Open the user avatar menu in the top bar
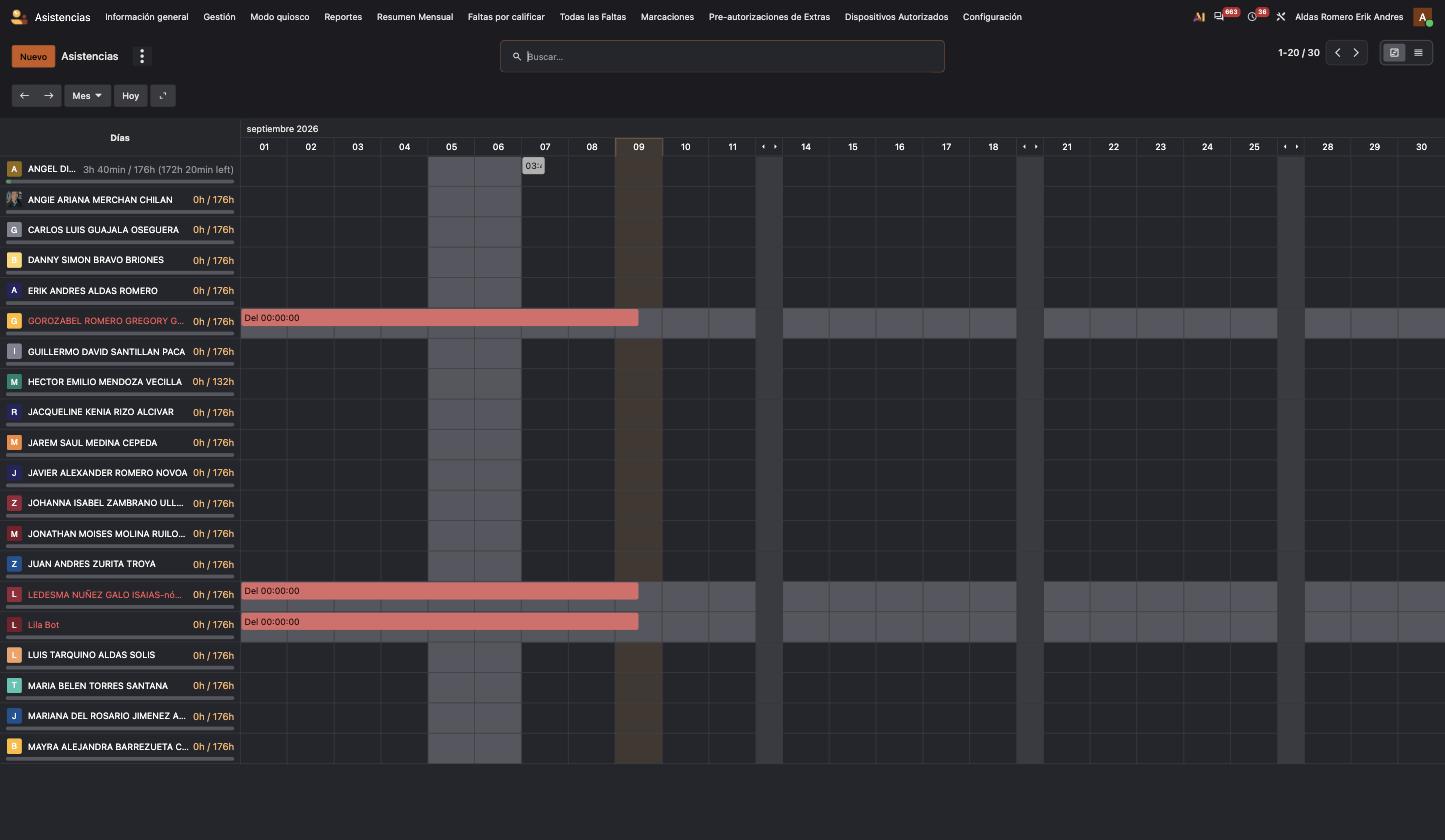This screenshot has width=1445, height=840. tap(1422, 17)
